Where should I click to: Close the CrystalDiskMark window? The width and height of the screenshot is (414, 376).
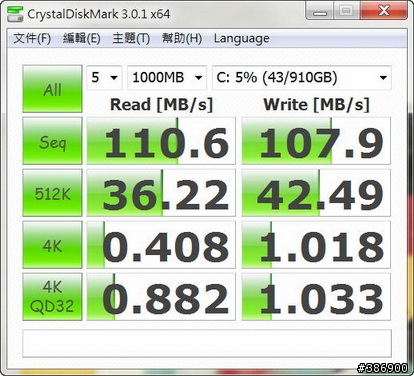click(x=384, y=11)
